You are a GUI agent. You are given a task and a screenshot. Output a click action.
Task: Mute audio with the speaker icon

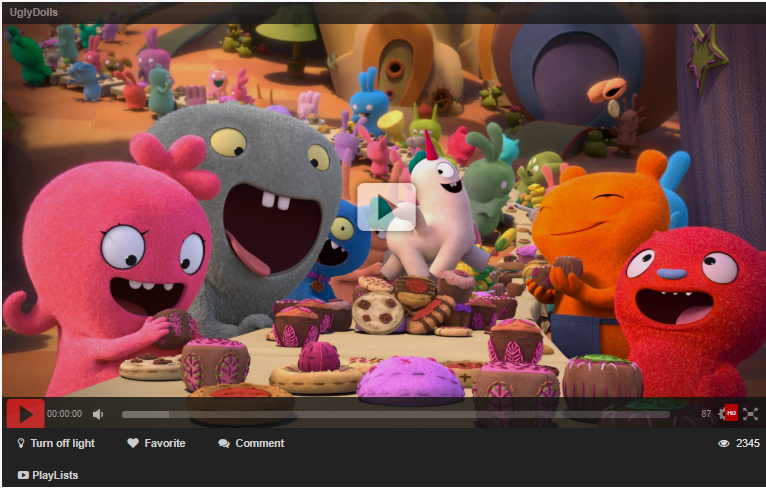click(98, 414)
